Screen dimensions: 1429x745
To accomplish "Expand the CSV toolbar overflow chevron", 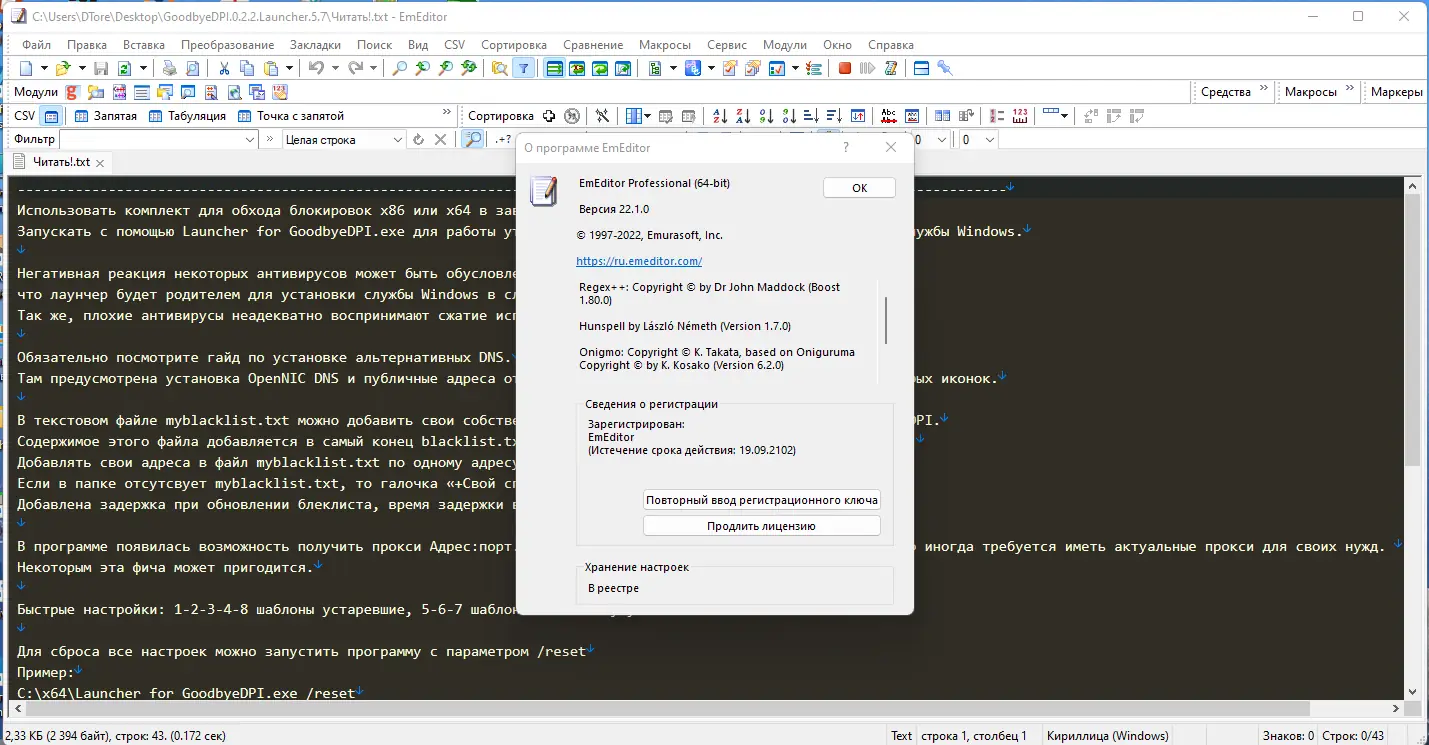I will [447, 112].
